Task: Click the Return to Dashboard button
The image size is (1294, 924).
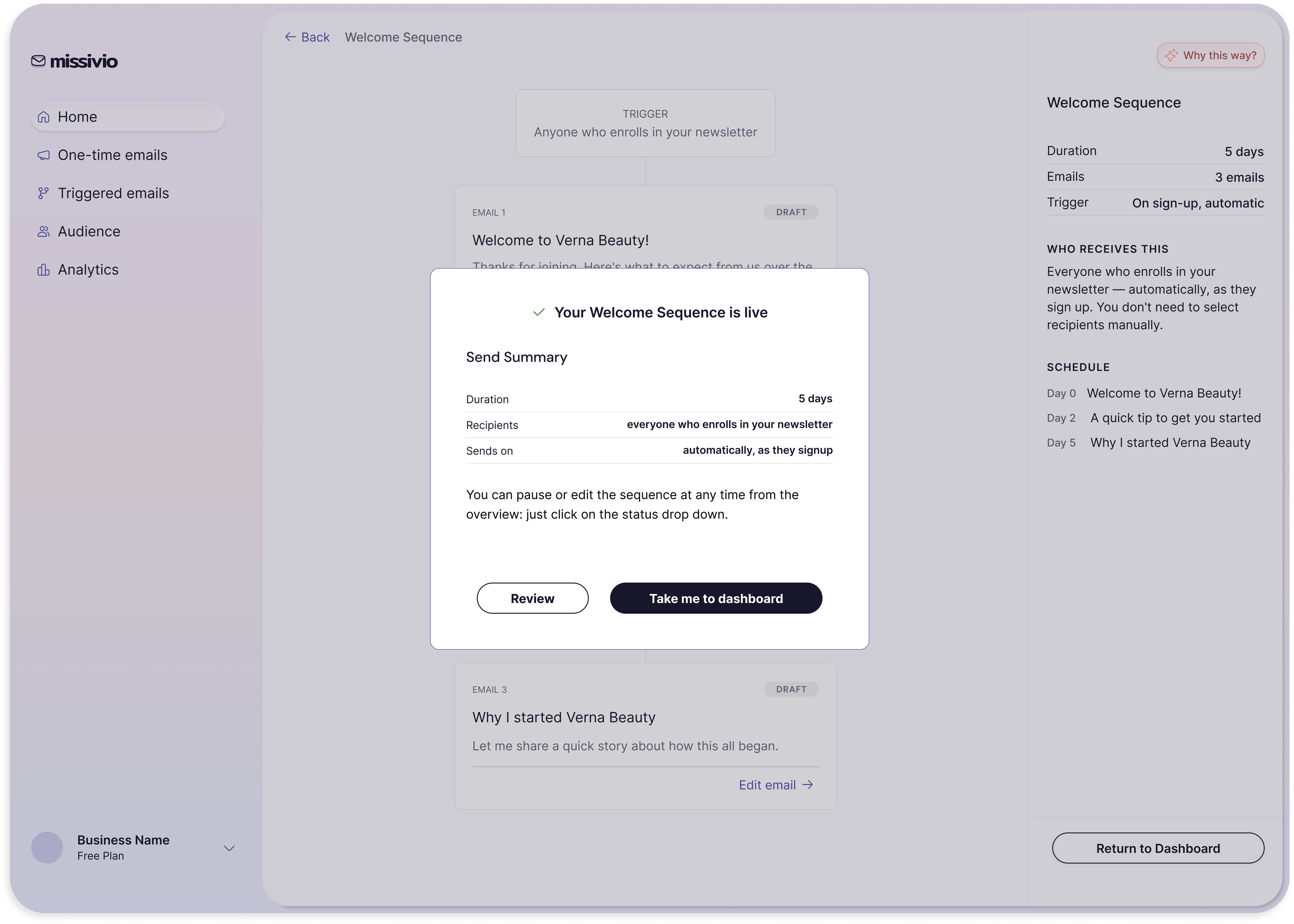Action: pyautogui.click(x=1158, y=848)
